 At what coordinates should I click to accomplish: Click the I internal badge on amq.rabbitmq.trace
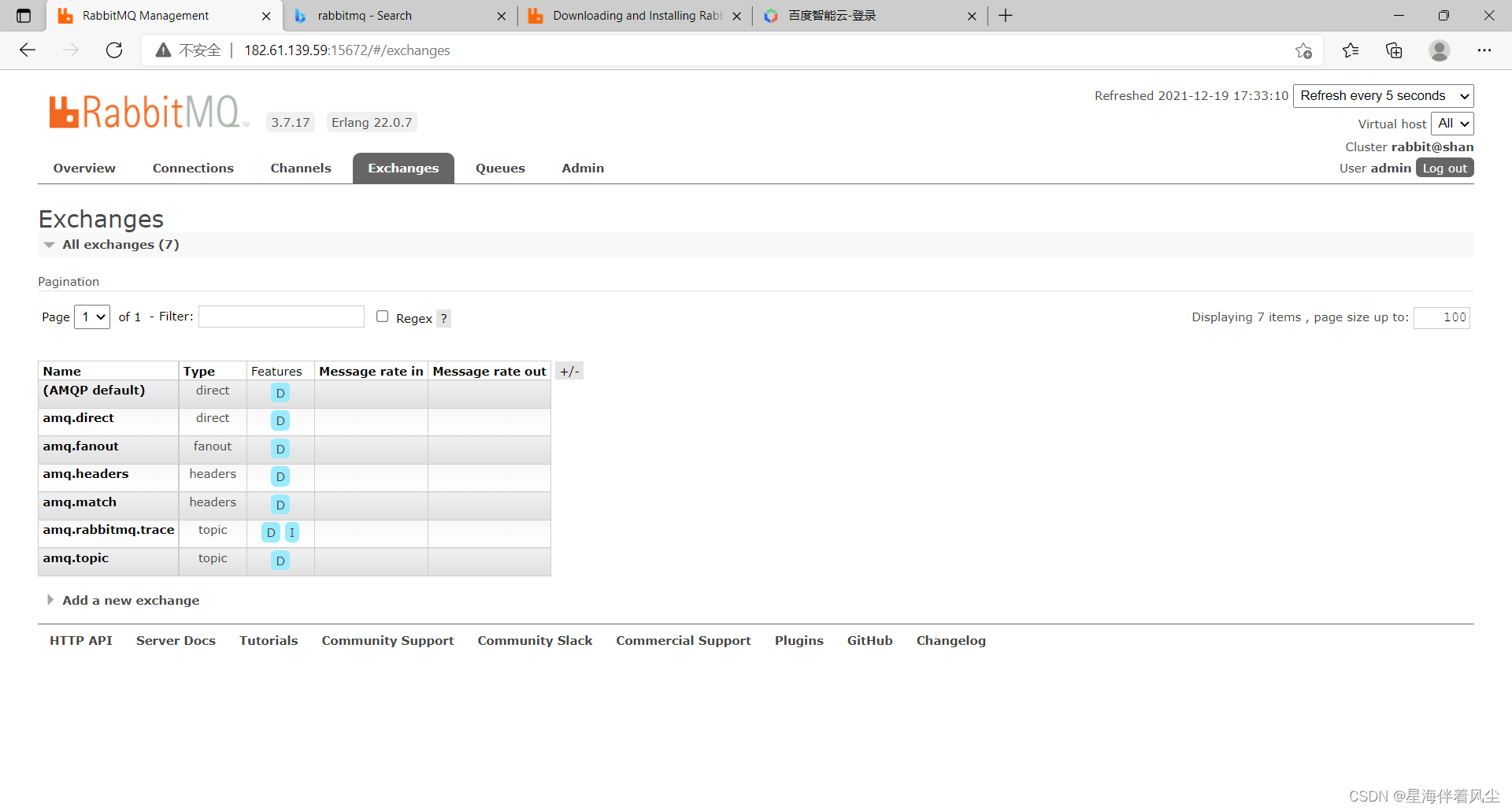coord(292,533)
